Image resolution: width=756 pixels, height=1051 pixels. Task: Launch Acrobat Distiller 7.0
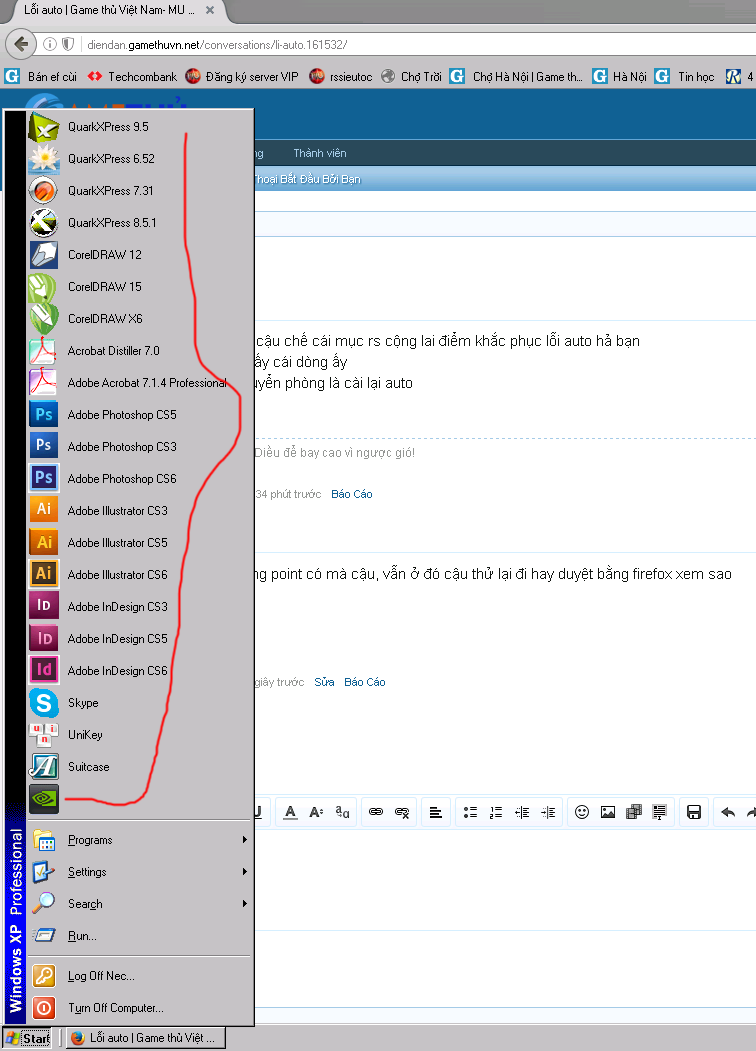(113, 351)
